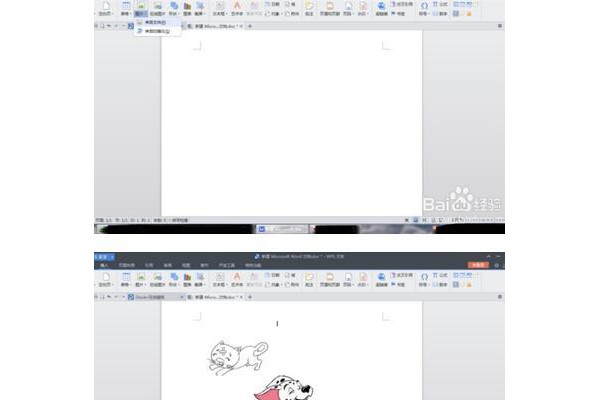
Task: Click the Comment icon in upper window
Action: (x=309, y=6)
